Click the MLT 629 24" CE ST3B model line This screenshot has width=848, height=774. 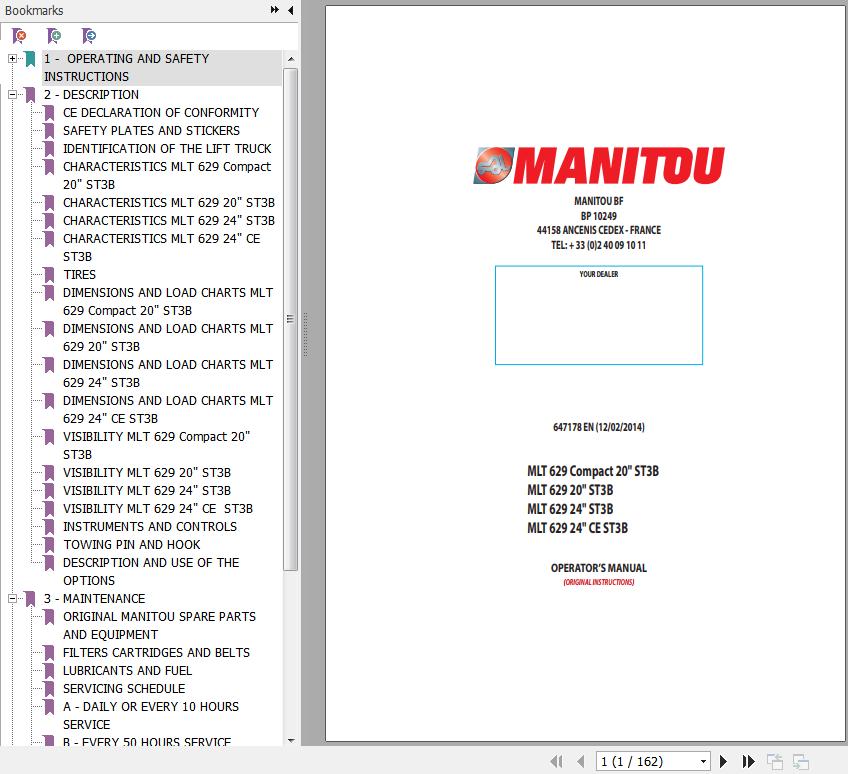coord(578,528)
